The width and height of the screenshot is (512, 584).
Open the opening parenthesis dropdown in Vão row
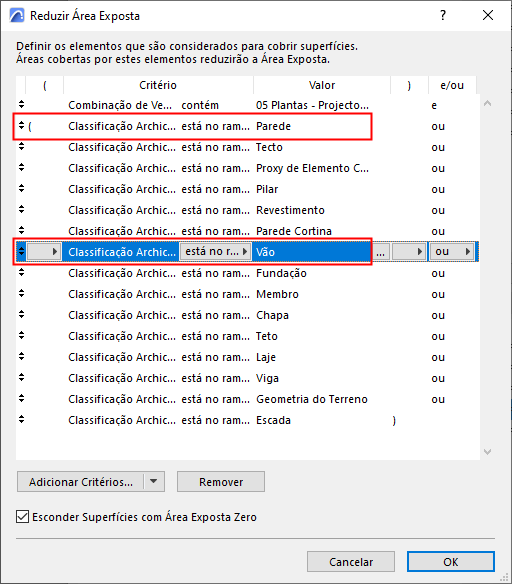pyautogui.click(x=44, y=252)
